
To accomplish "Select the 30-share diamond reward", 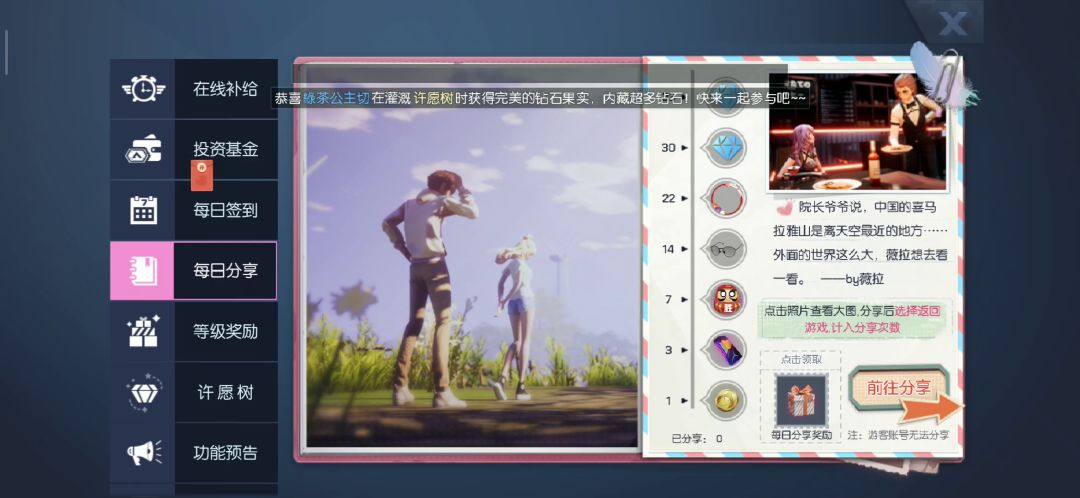I will pyautogui.click(x=725, y=147).
